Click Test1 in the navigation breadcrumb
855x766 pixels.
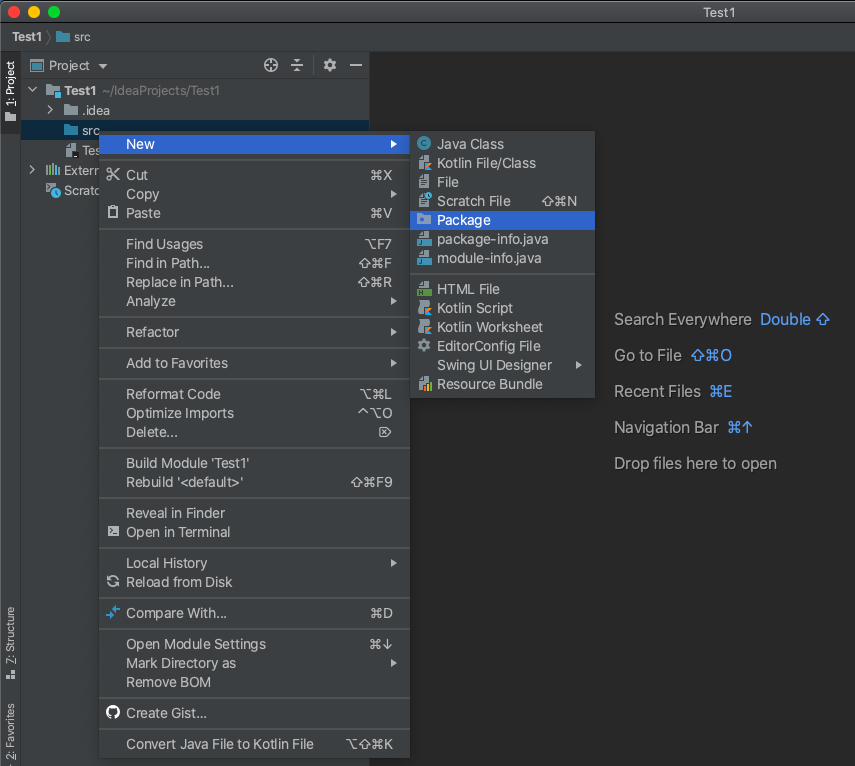27,37
